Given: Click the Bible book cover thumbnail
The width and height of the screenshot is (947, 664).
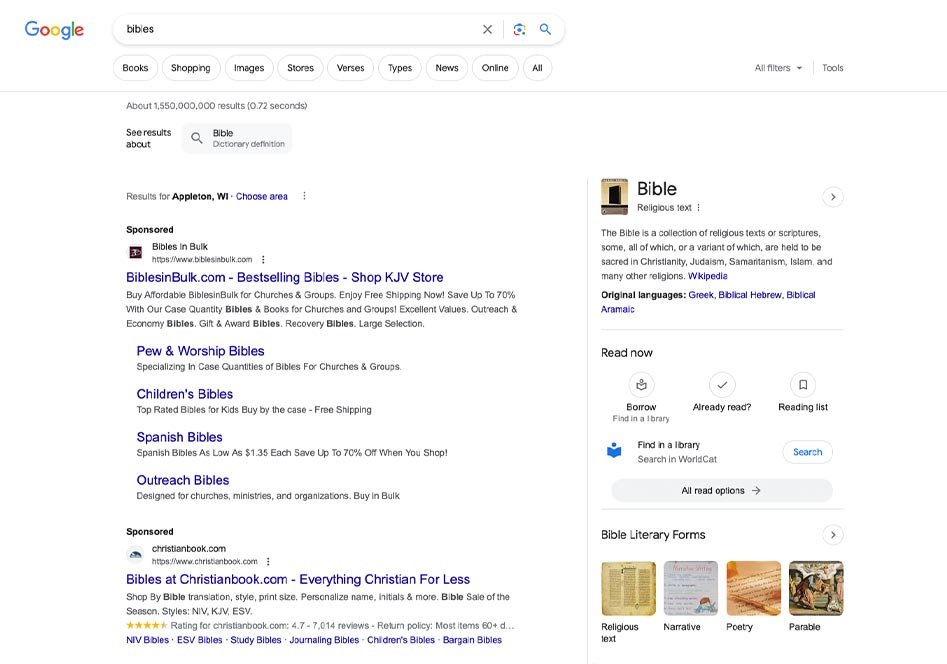Looking at the screenshot, I should [x=614, y=196].
